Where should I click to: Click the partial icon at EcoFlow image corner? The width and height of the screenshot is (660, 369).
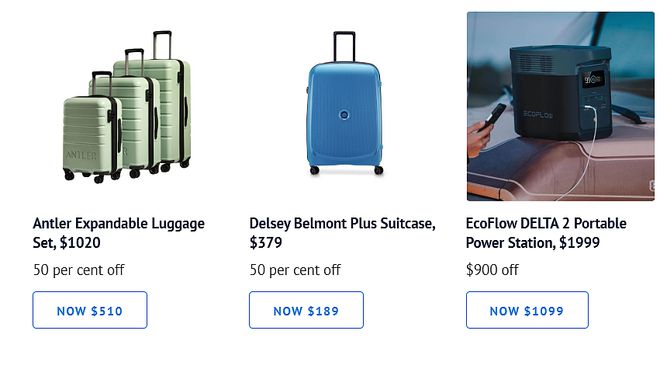click(652, 185)
